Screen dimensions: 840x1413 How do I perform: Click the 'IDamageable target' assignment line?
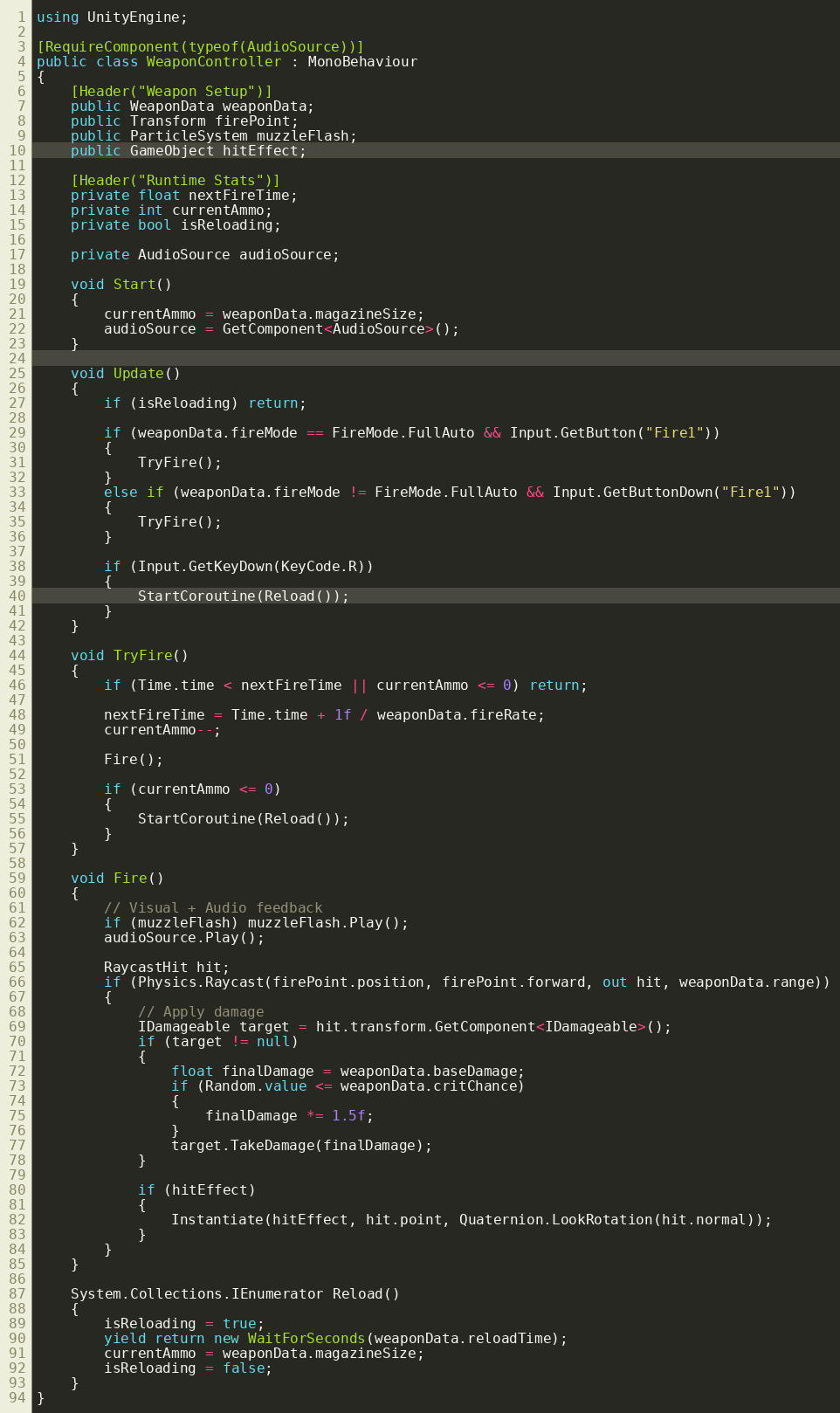[x=404, y=1028]
